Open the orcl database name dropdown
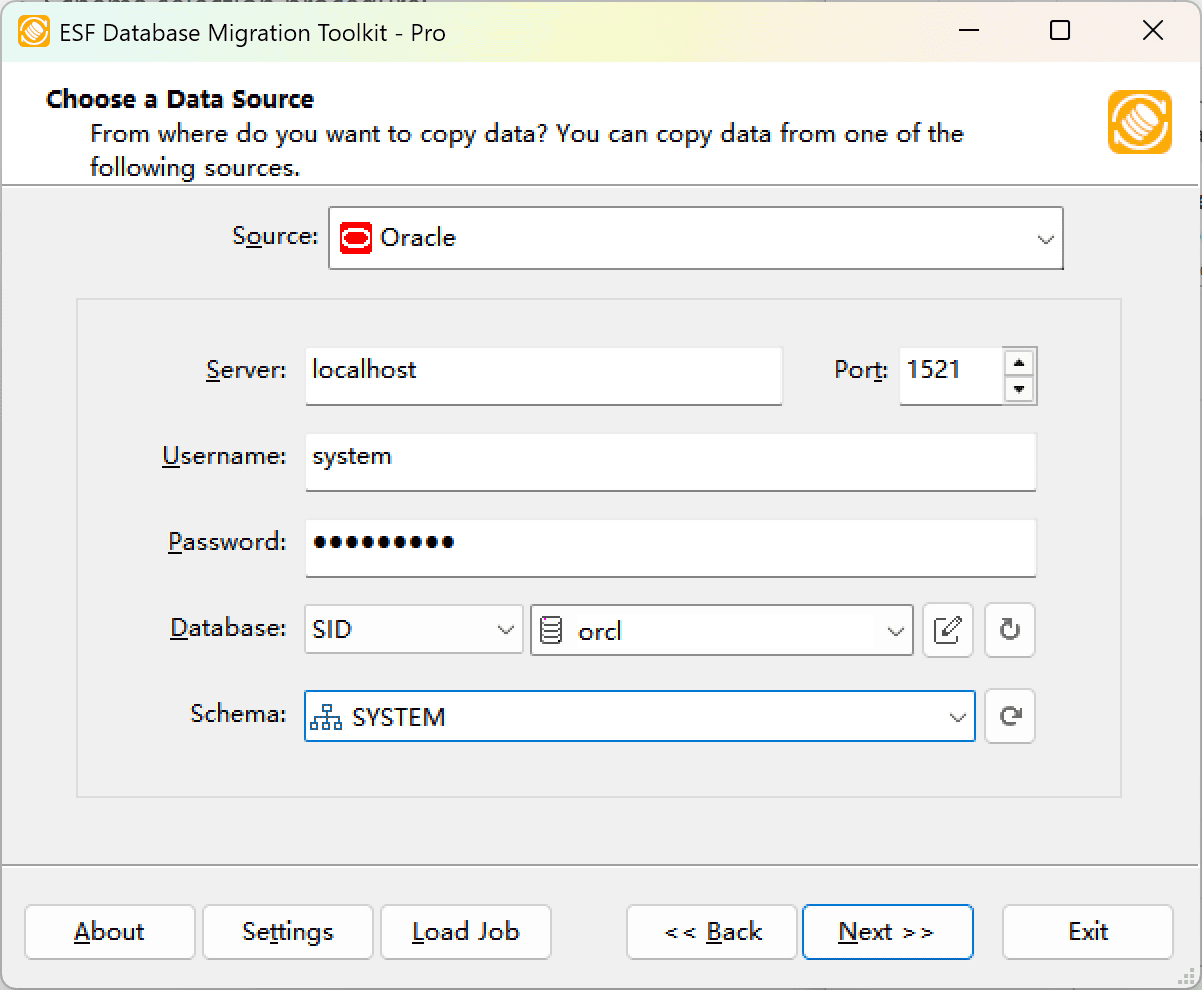The width and height of the screenshot is (1202, 990). coord(894,630)
